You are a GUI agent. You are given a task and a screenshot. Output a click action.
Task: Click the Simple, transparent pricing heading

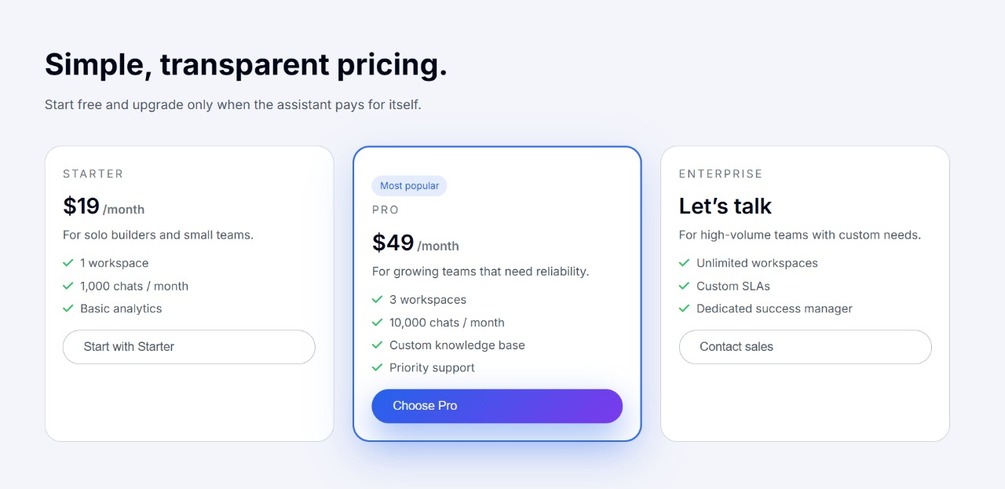click(x=246, y=65)
